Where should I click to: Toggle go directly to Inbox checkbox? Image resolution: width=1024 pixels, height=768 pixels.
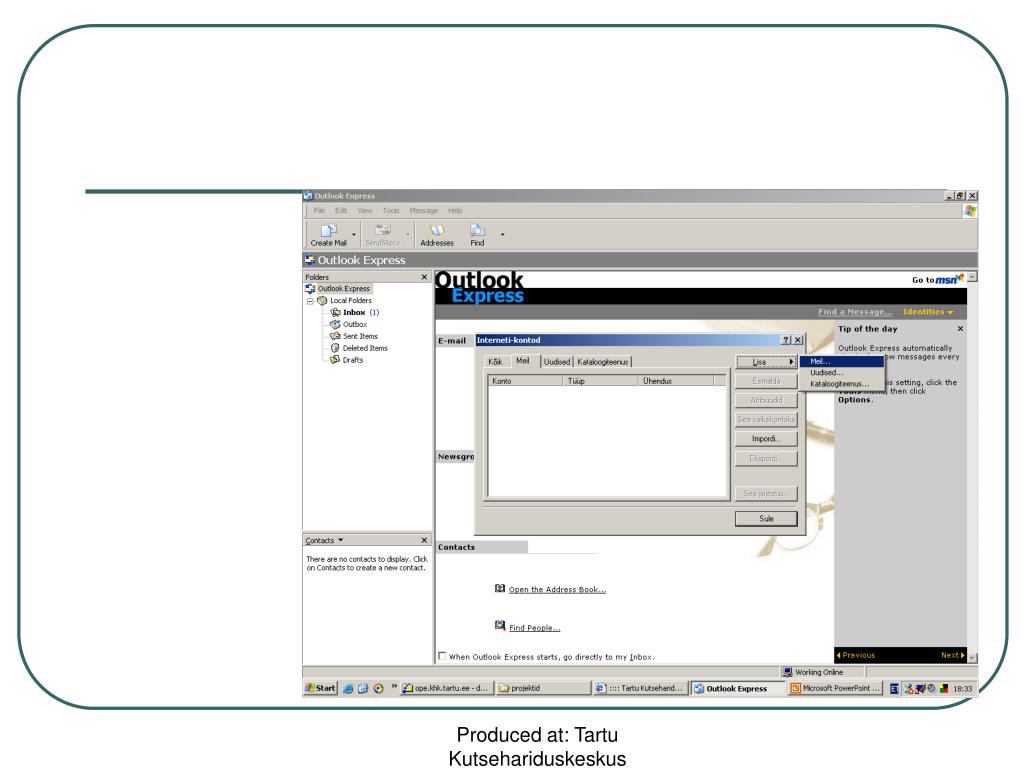[x=442, y=656]
